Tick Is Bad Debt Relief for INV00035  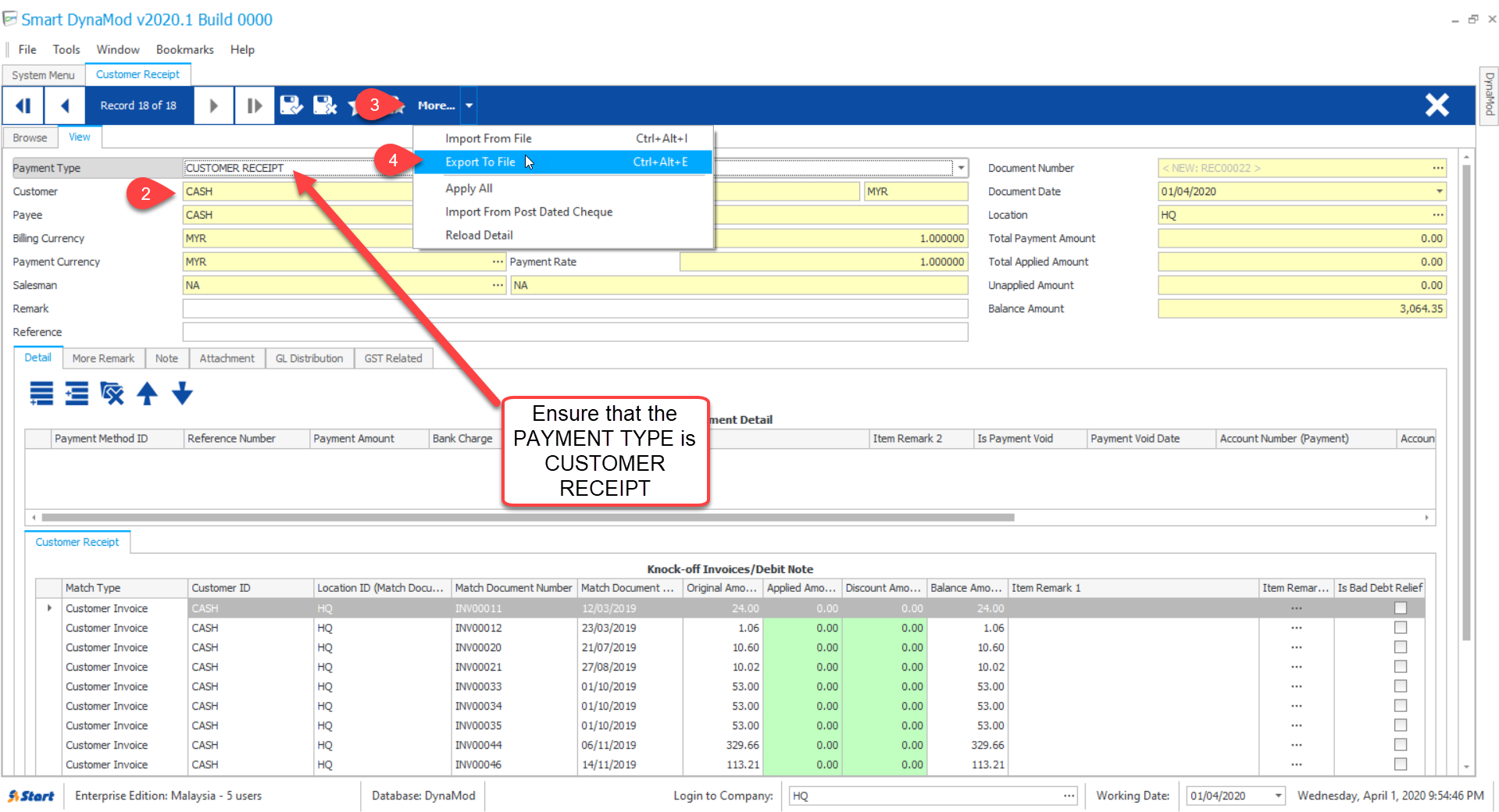point(1401,725)
